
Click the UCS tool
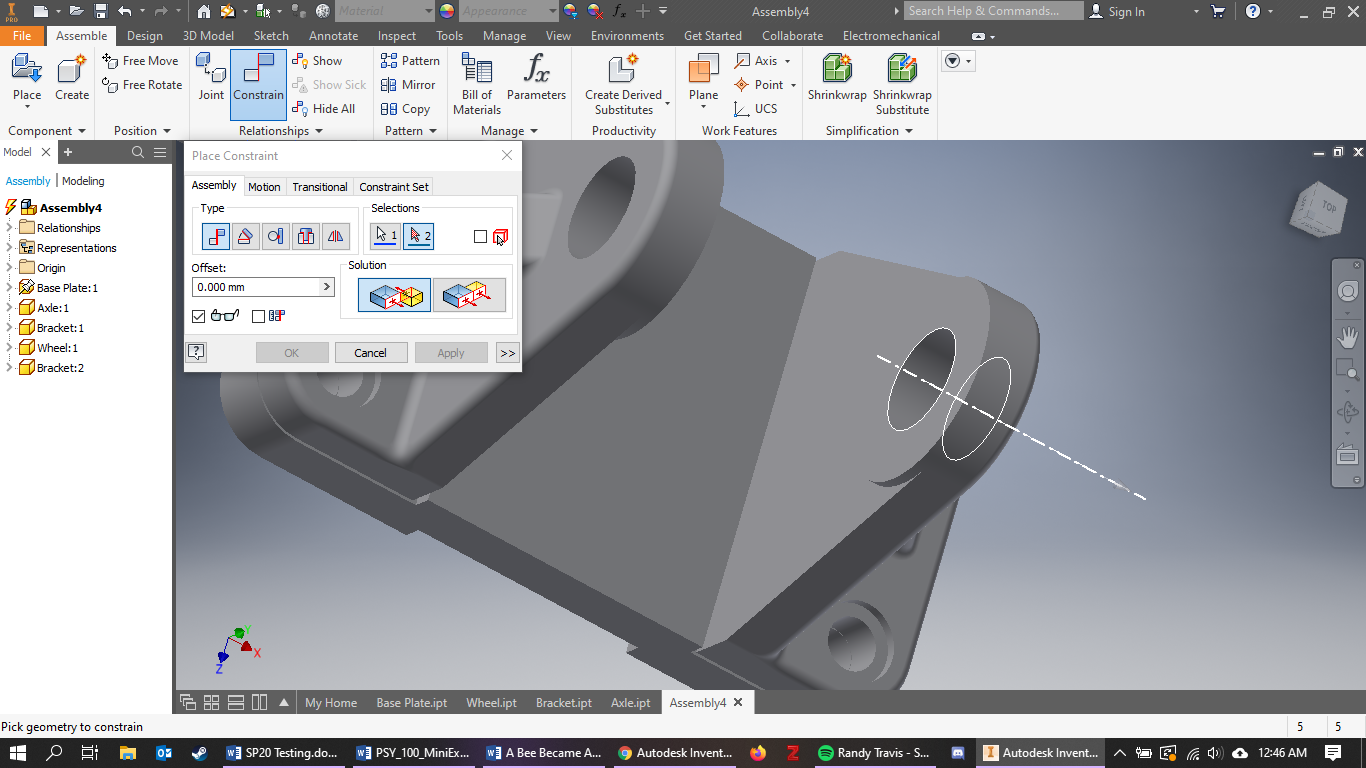(755, 109)
